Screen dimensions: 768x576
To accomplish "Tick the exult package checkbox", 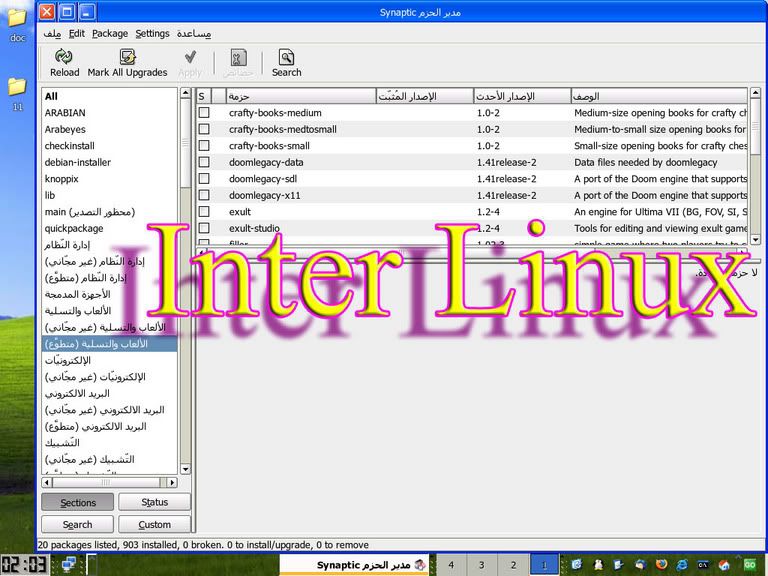I will [x=204, y=212].
